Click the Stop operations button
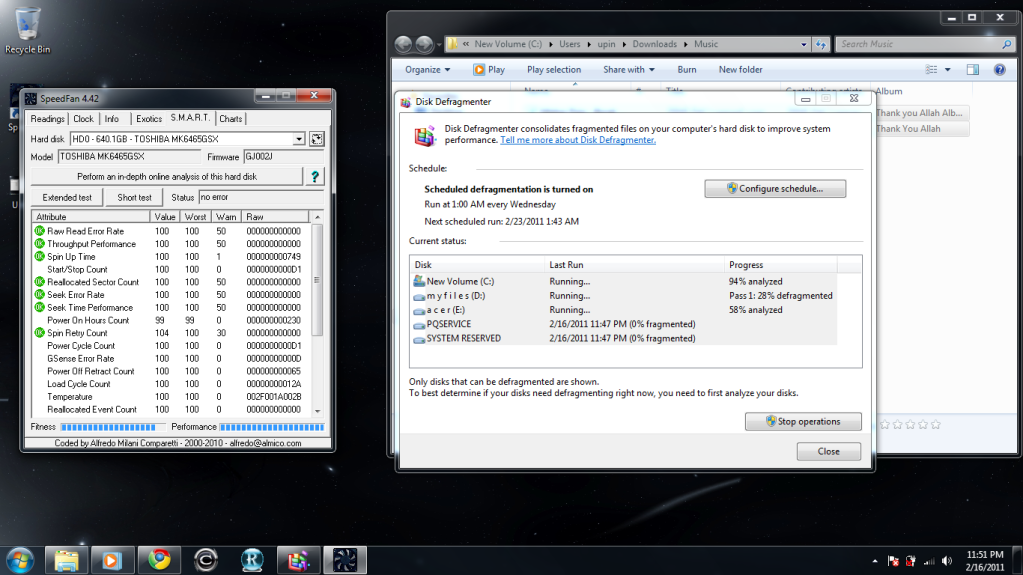The width and height of the screenshot is (1023, 575). pyautogui.click(x=802, y=421)
